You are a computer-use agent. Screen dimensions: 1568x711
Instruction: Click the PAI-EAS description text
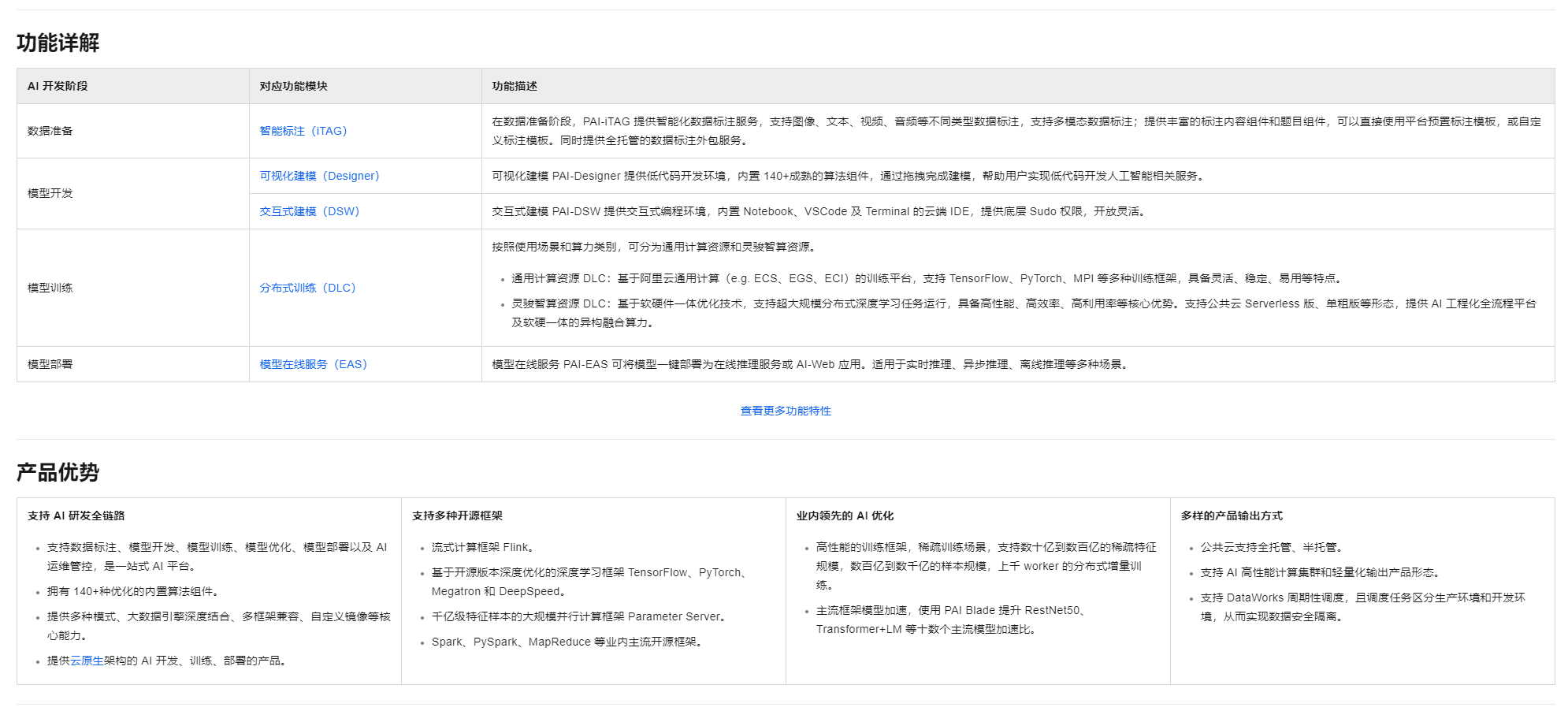pos(812,364)
